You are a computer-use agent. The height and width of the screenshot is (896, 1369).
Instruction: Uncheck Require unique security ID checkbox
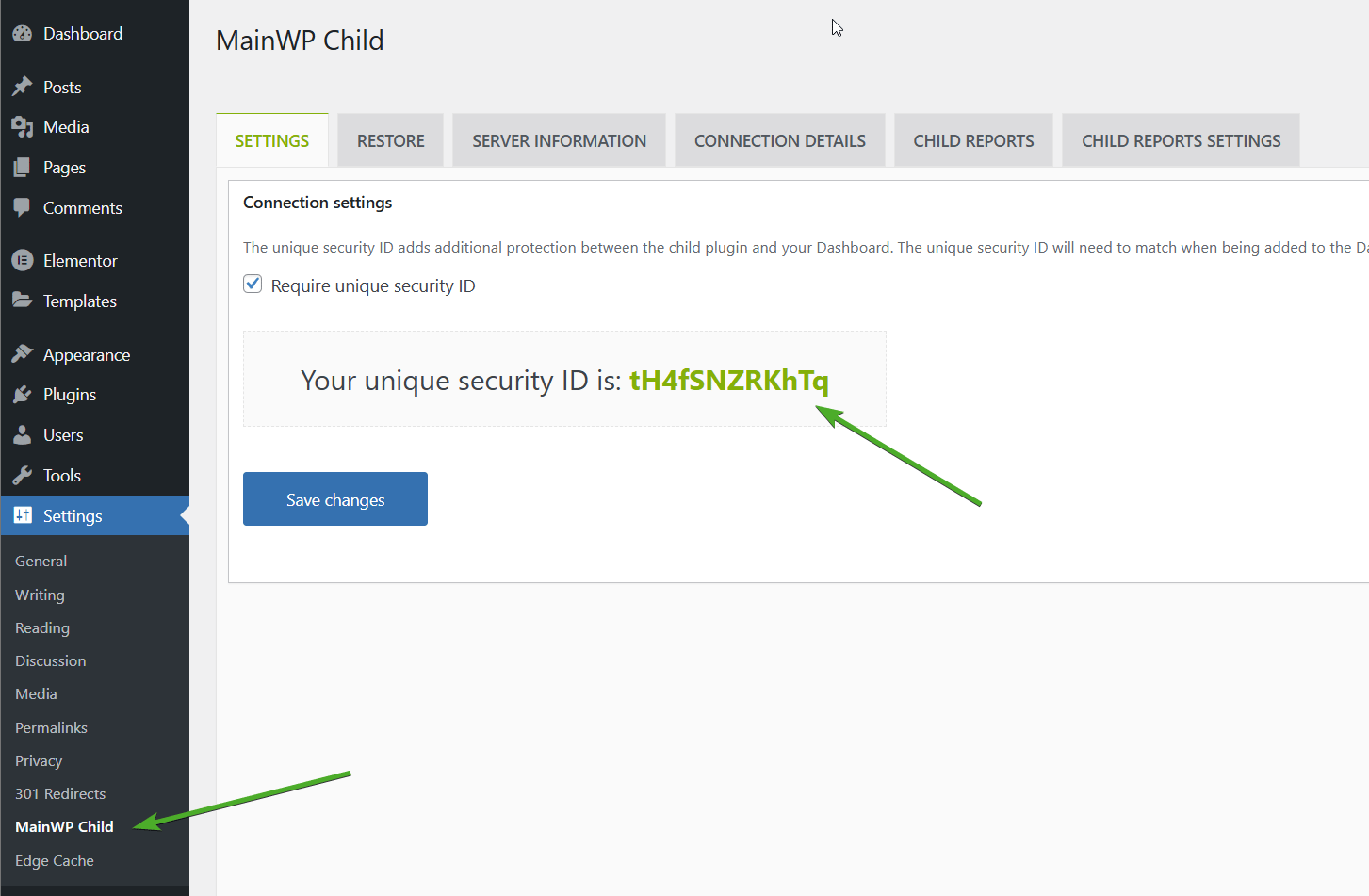pyautogui.click(x=253, y=284)
